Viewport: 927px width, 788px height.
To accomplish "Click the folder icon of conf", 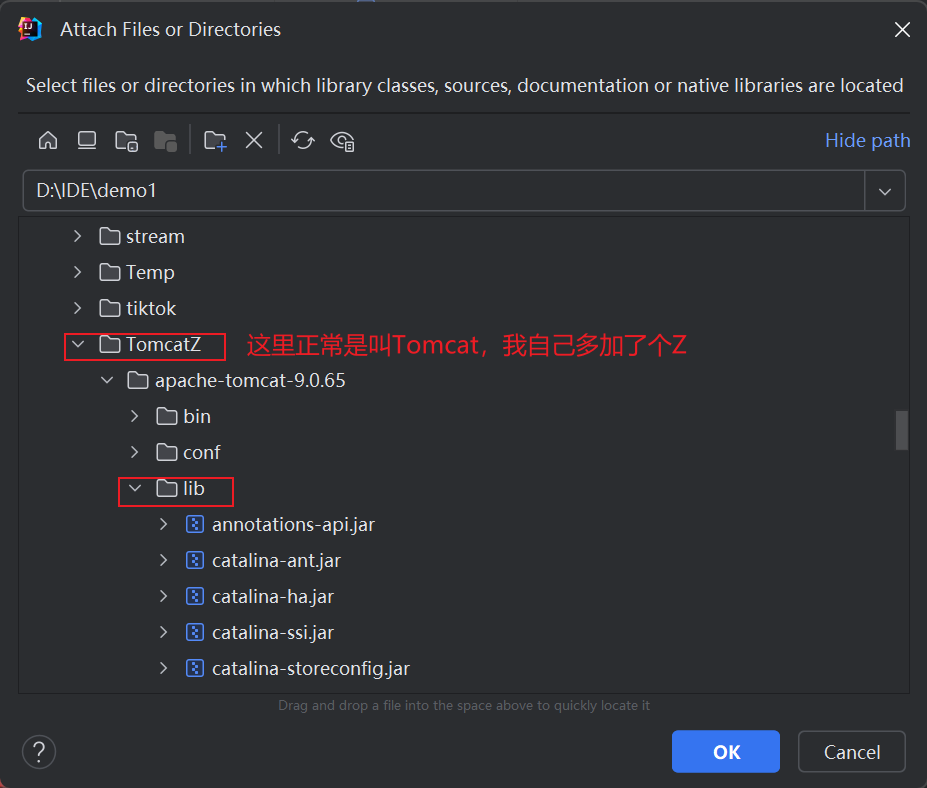I will tap(167, 452).
